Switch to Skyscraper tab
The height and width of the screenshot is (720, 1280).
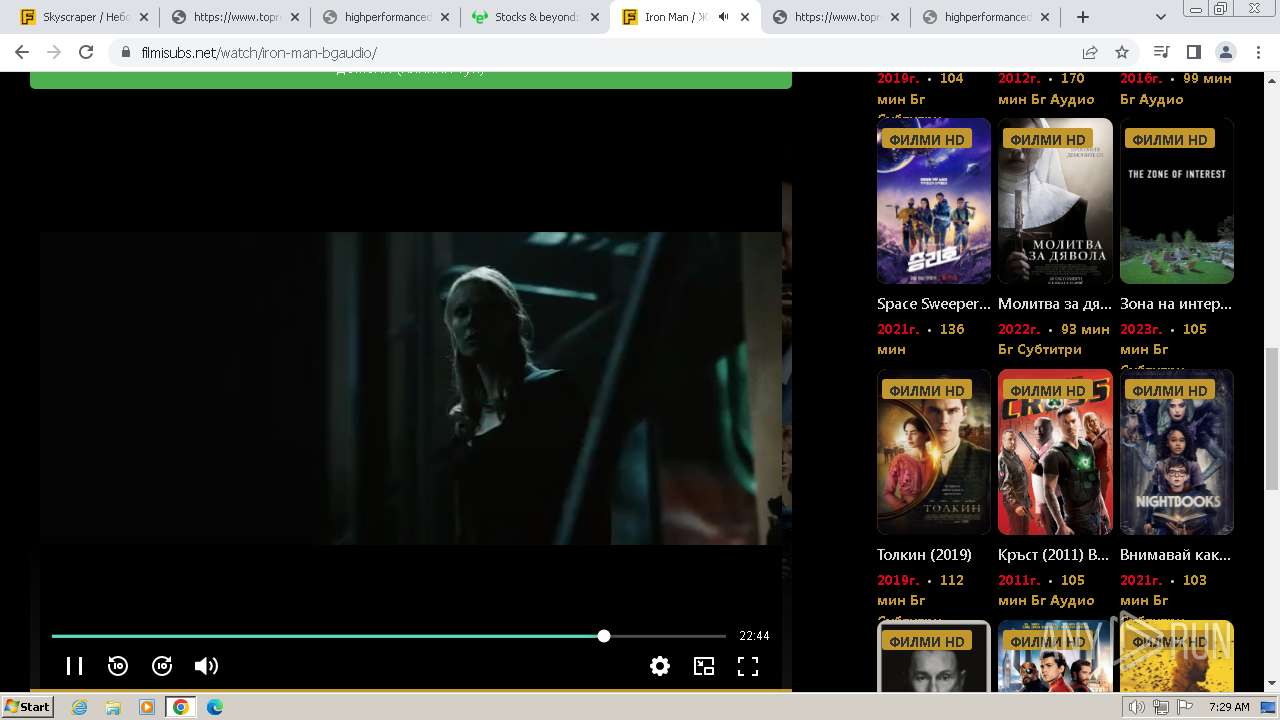(x=83, y=17)
